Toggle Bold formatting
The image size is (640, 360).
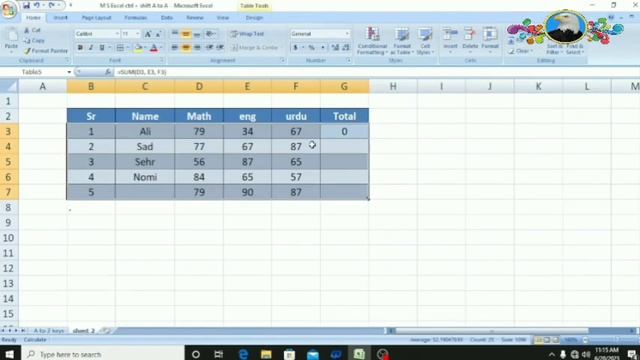pyautogui.click(x=80, y=48)
